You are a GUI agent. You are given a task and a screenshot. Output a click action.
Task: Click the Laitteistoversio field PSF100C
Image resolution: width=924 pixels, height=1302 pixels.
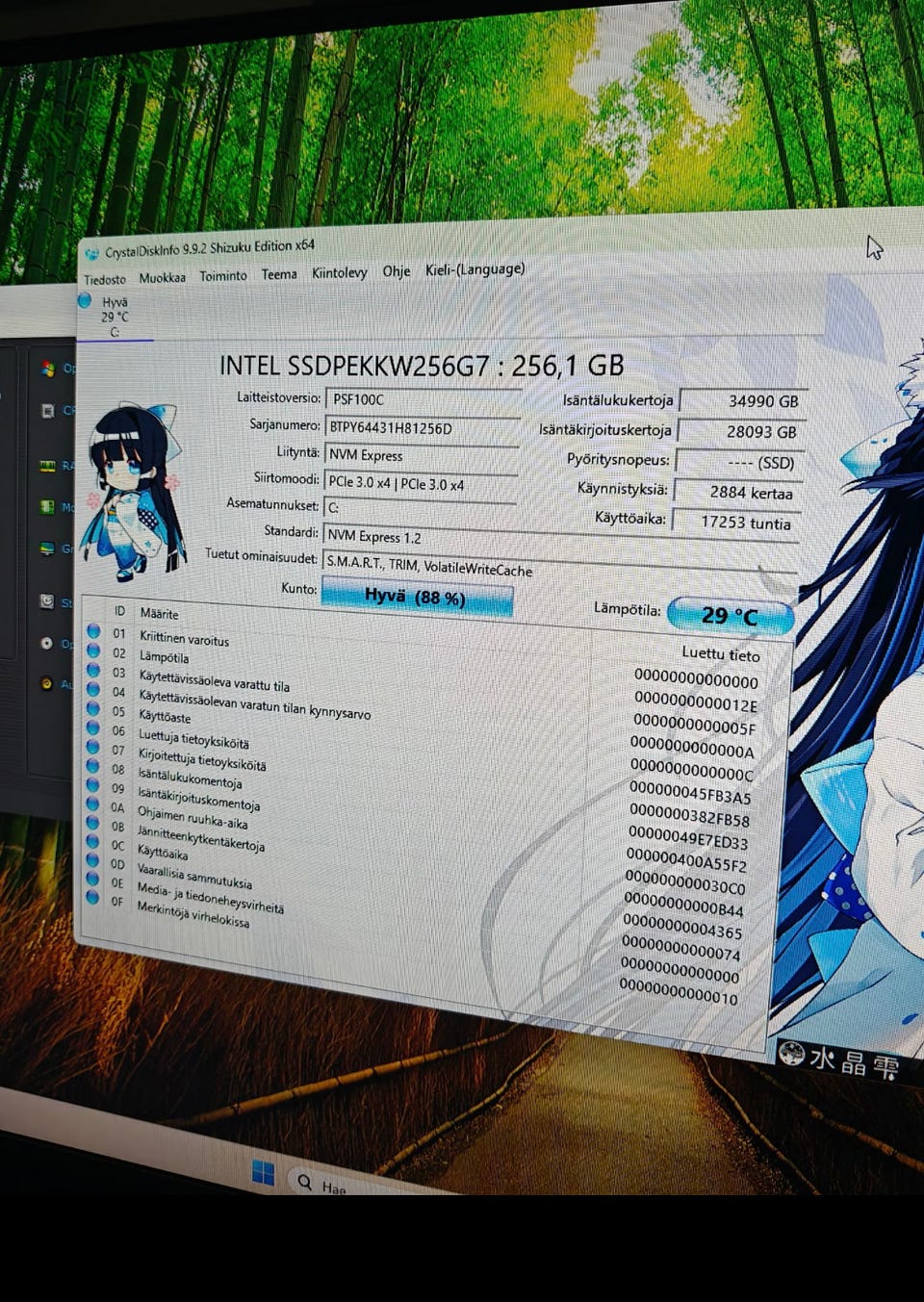pyautogui.click(x=423, y=399)
